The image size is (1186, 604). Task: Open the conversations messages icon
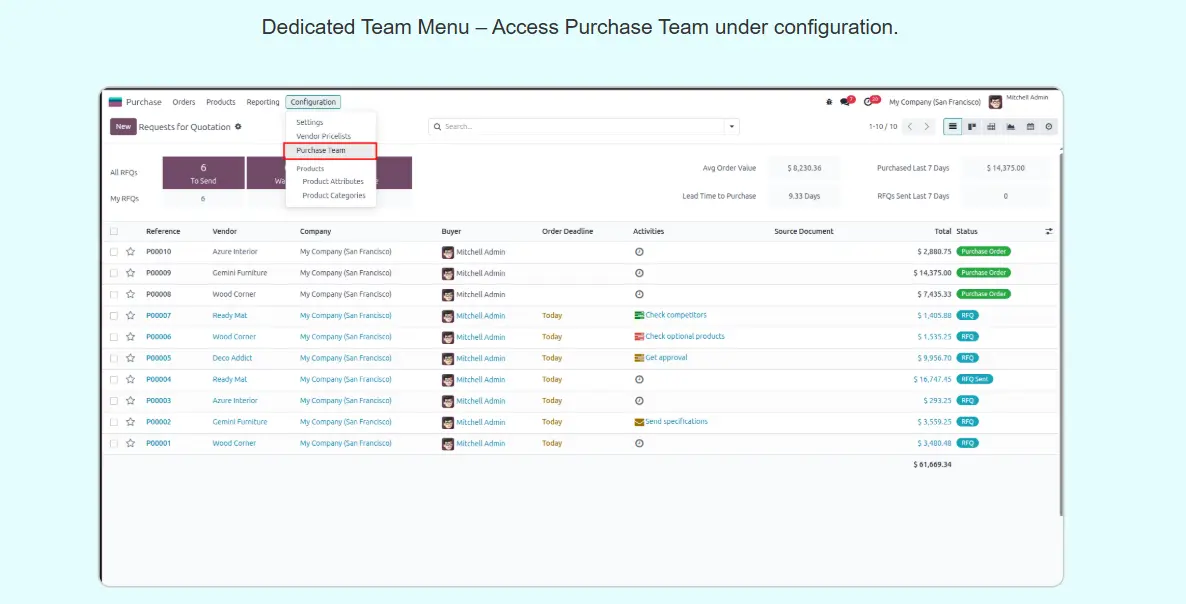click(845, 102)
